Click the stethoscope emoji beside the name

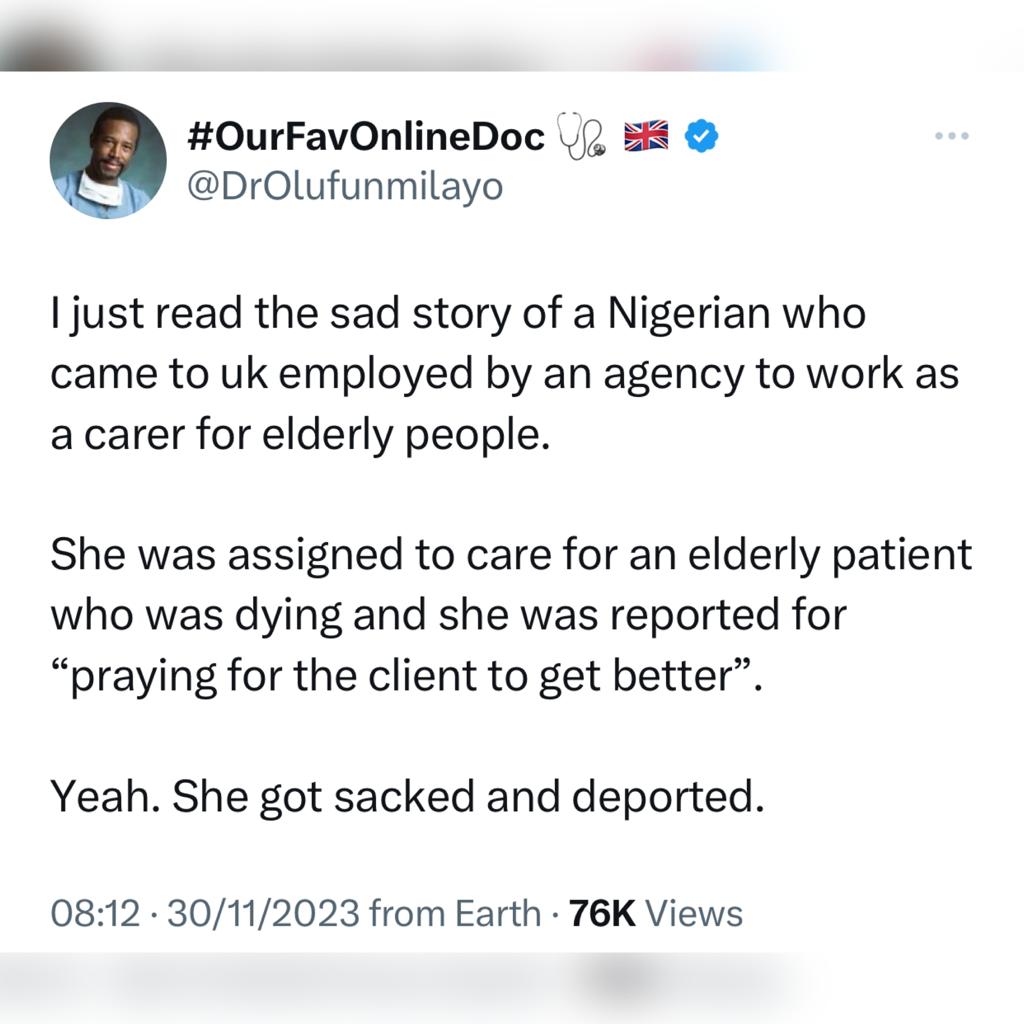(x=584, y=138)
